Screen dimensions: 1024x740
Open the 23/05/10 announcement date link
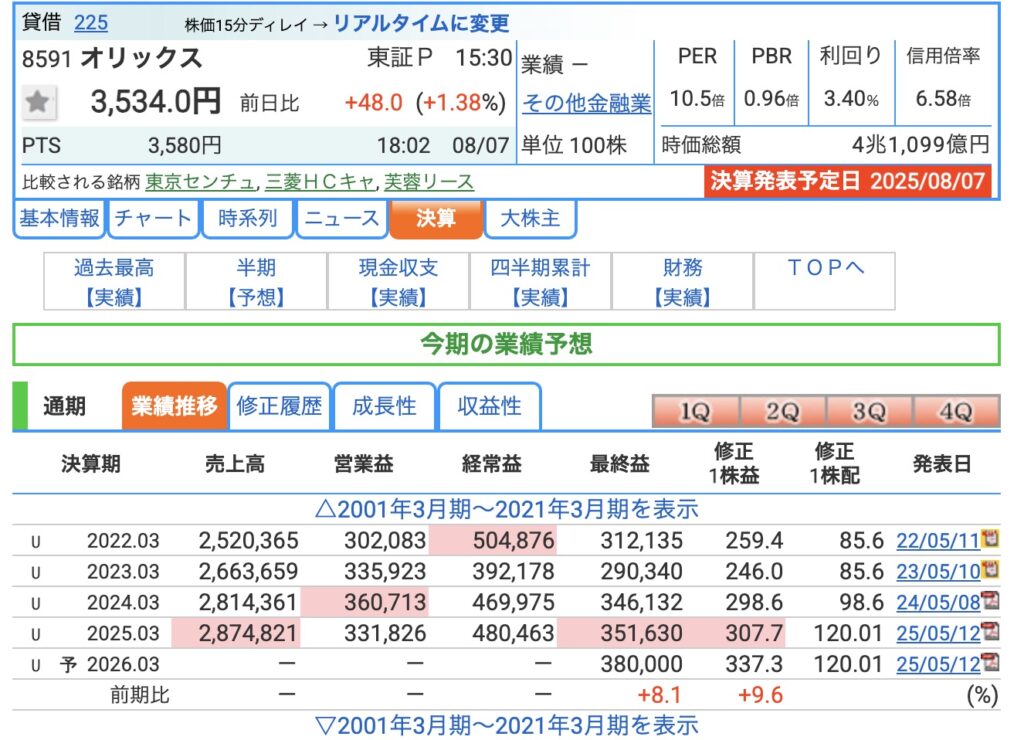938,571
